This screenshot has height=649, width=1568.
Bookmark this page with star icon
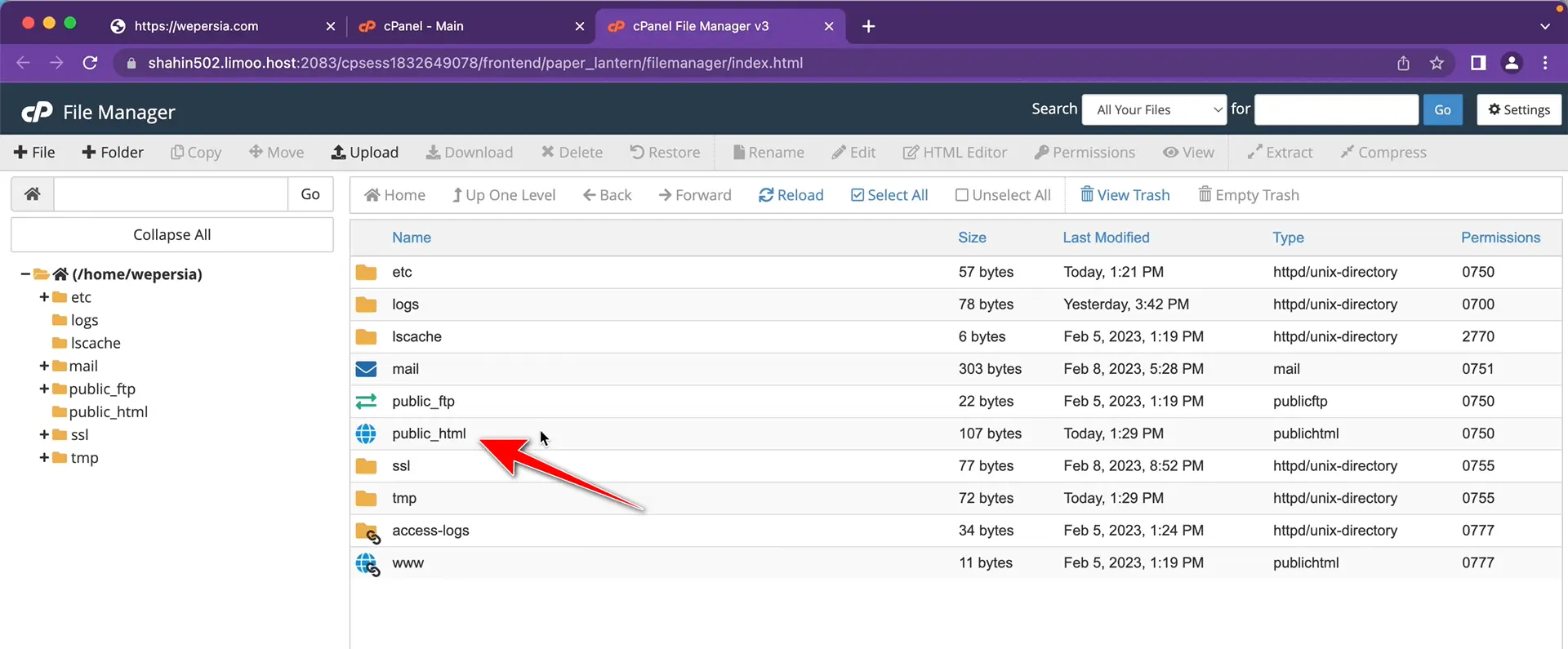[1437, 63]
